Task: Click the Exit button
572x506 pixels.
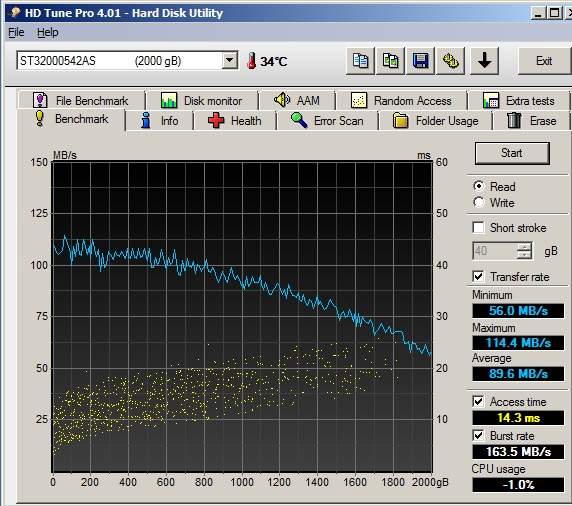Action: pos(544,61)
